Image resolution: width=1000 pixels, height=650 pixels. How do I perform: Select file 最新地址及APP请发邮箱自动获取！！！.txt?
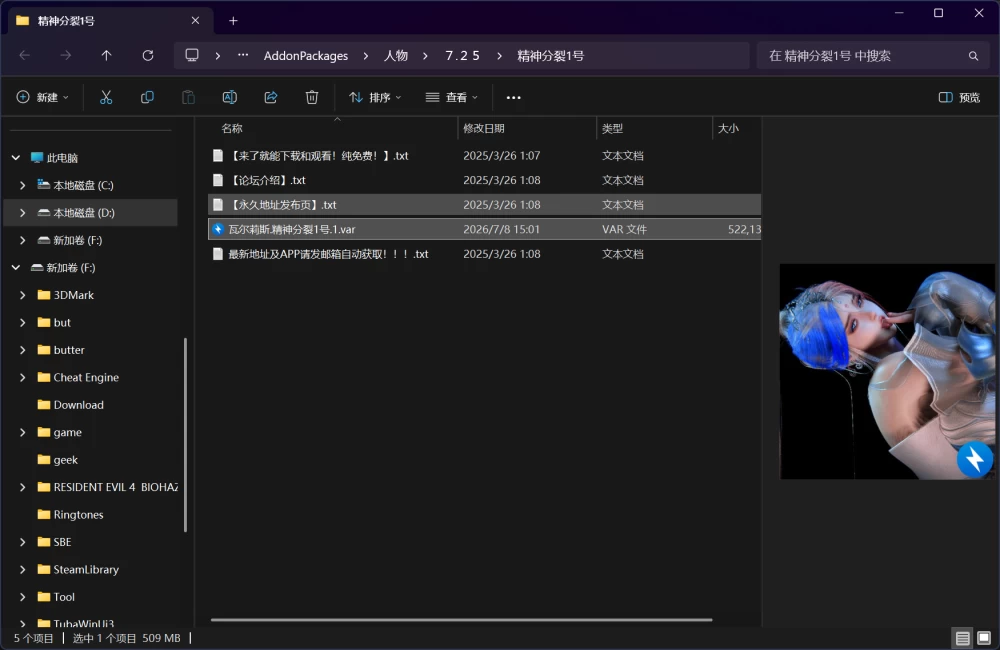coord(485,254)
